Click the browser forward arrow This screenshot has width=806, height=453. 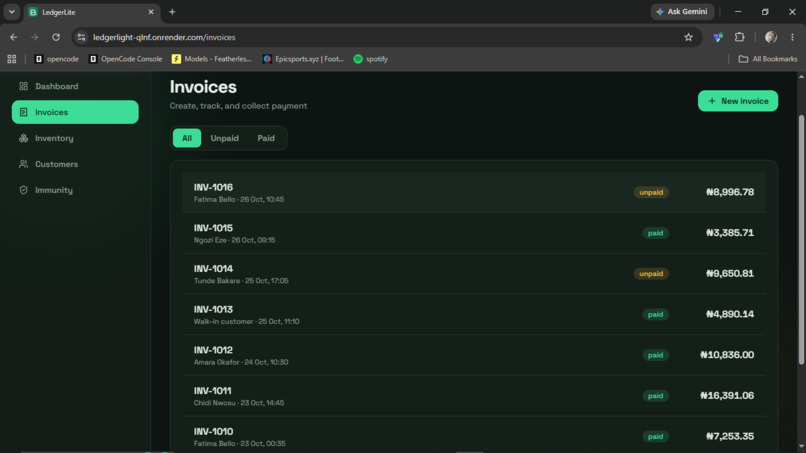pyautogui.click(x=34, y=37)
